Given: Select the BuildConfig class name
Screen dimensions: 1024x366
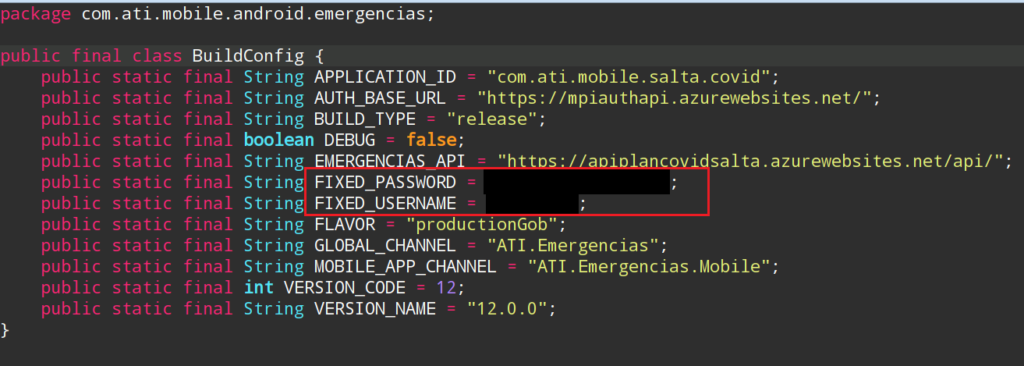Looking at the screenshot, I should tap(248, 56).
